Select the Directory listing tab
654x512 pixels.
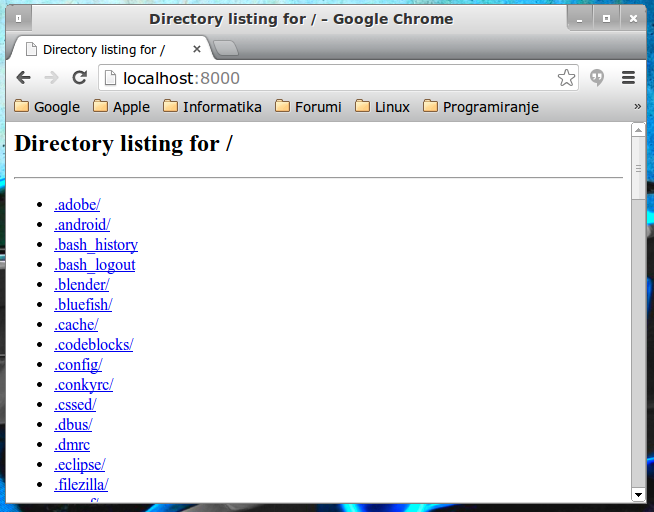point(105,49)
